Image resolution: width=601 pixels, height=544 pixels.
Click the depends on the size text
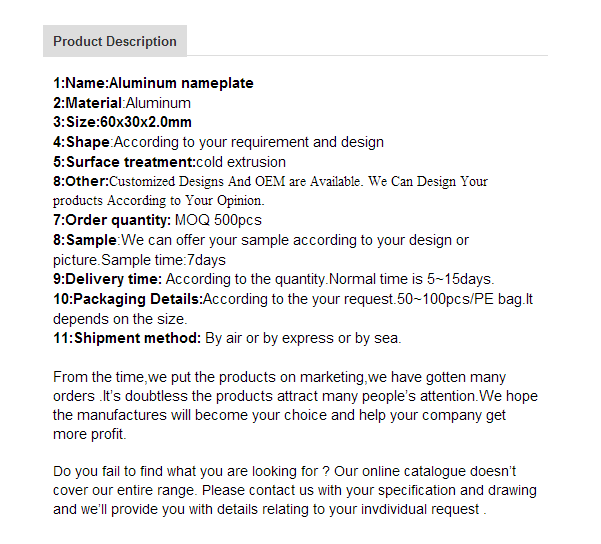point(120,319)
